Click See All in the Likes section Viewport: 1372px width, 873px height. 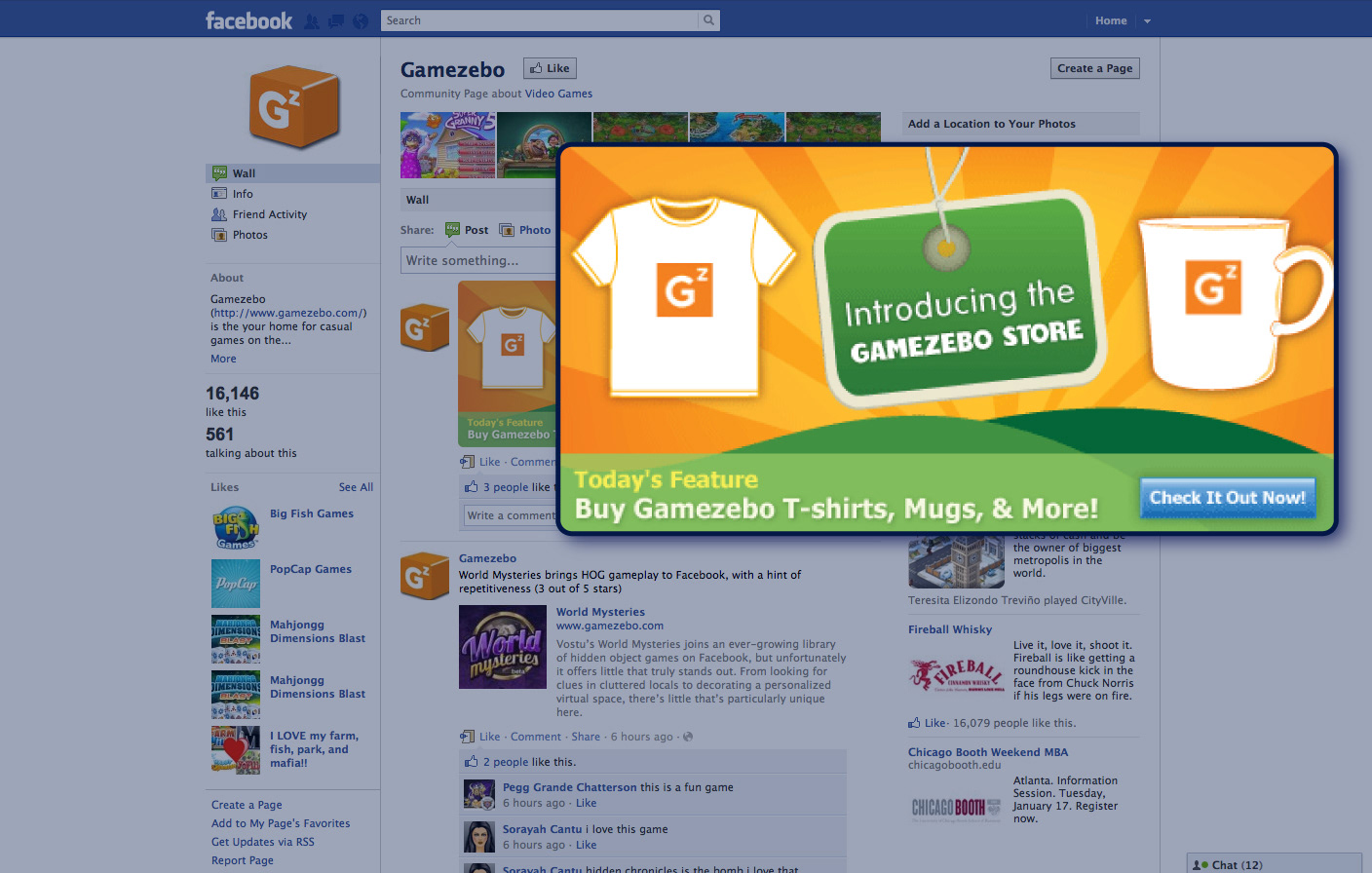pyautogui.click(x=356, y=487)
